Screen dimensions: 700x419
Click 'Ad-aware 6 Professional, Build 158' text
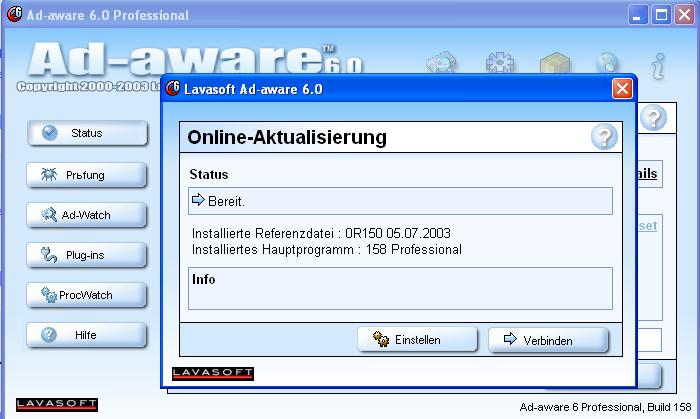coord(605,407)
